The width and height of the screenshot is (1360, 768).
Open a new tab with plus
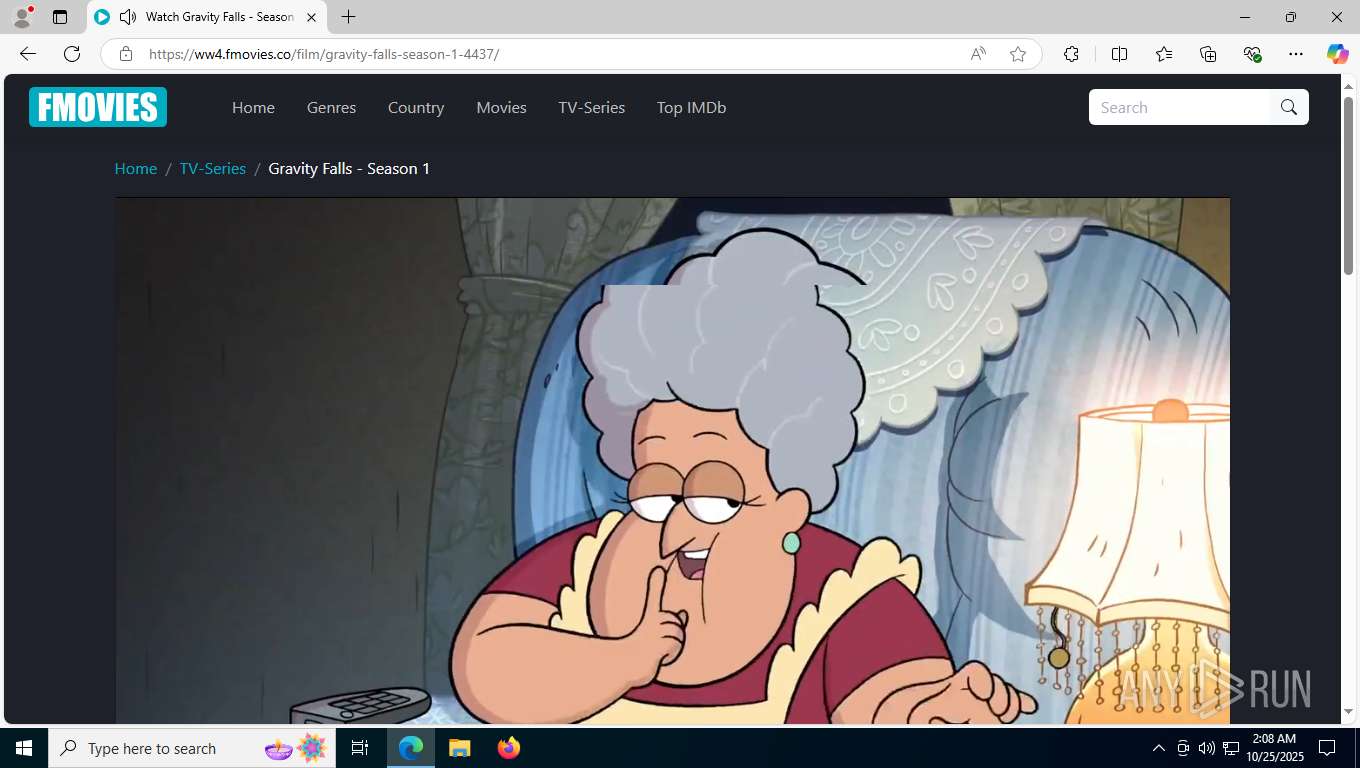348,17
